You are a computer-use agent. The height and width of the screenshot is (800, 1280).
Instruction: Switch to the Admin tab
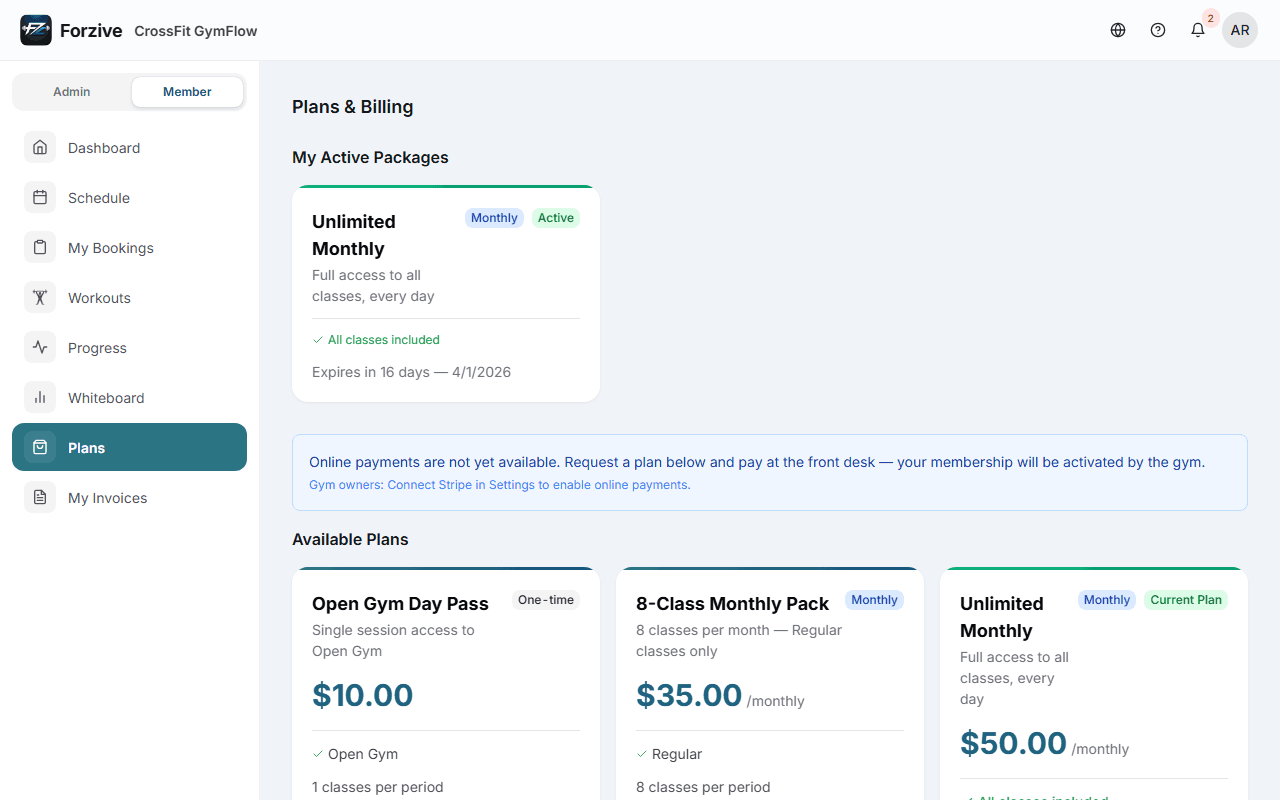tap(70, 91)
